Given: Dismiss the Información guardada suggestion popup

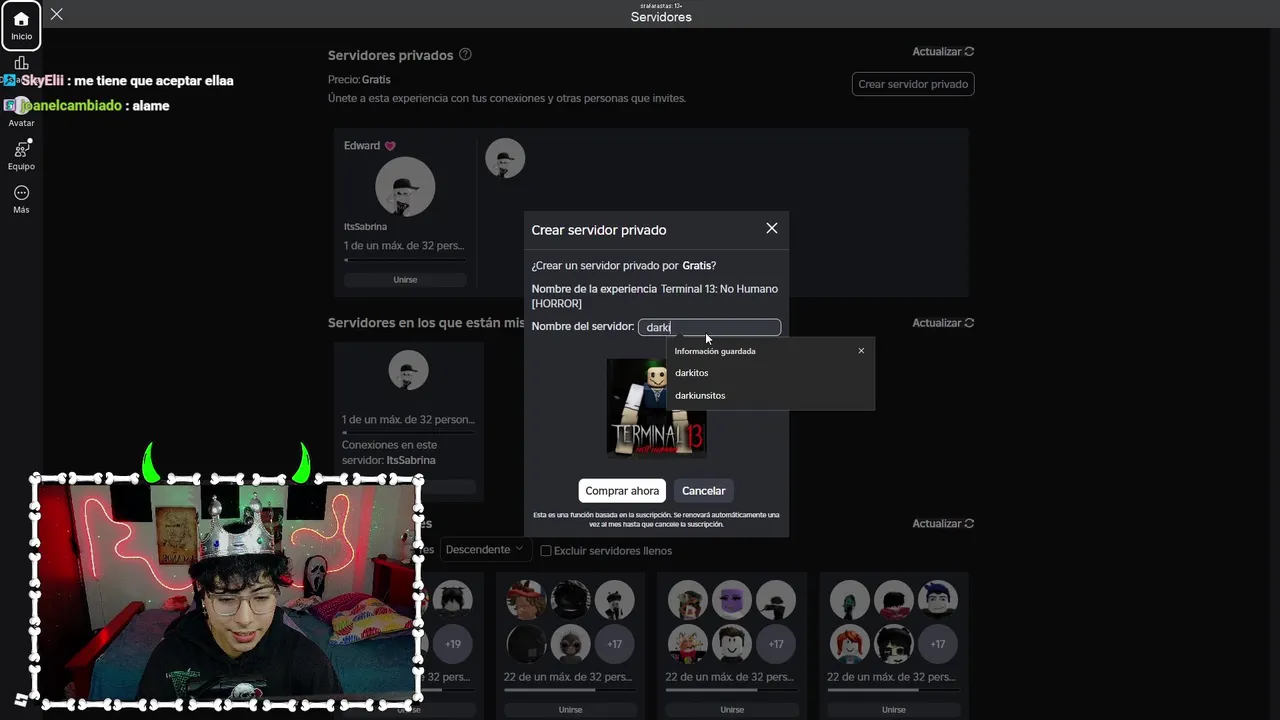Looking at the screenshot, I should click(861, 351).
